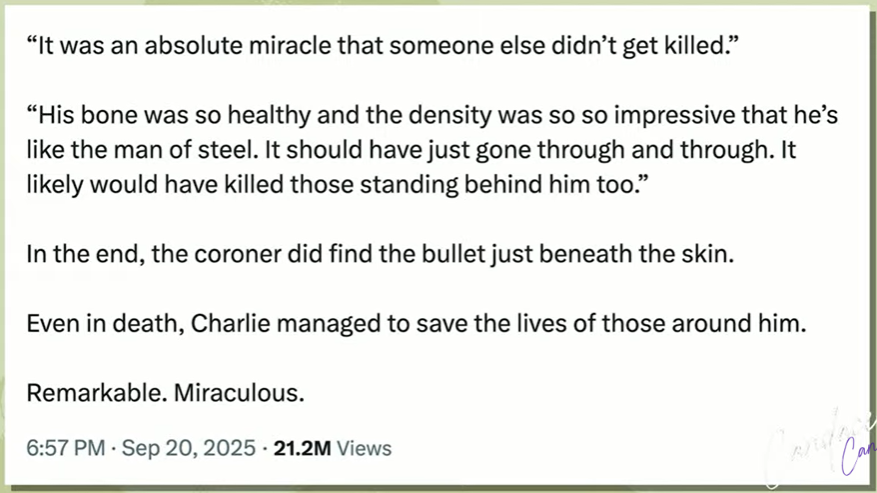Click the 6:57 PM timestamp
The image size is (877, 493).
coord(66,448)
